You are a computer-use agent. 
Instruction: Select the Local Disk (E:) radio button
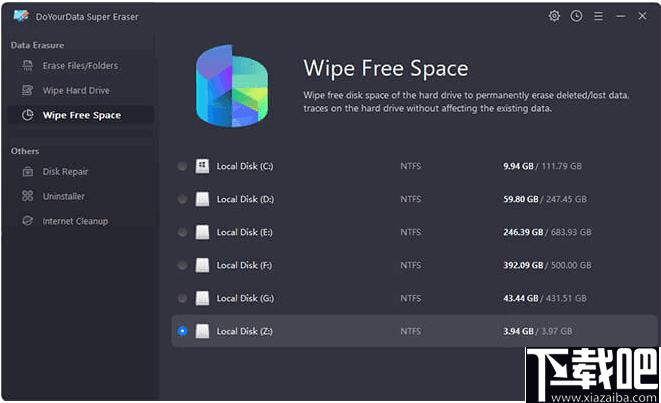point(182,232)
